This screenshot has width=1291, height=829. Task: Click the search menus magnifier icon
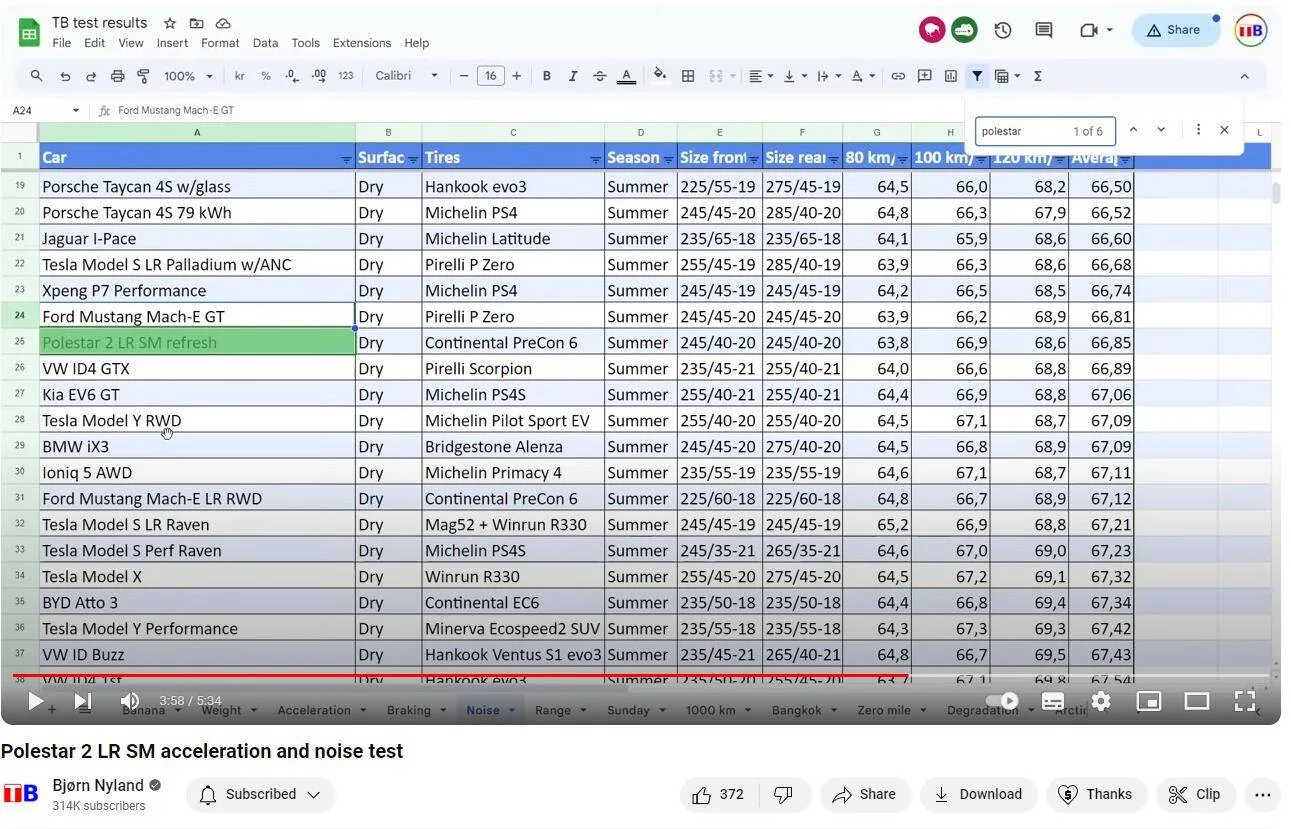(37, 76)
